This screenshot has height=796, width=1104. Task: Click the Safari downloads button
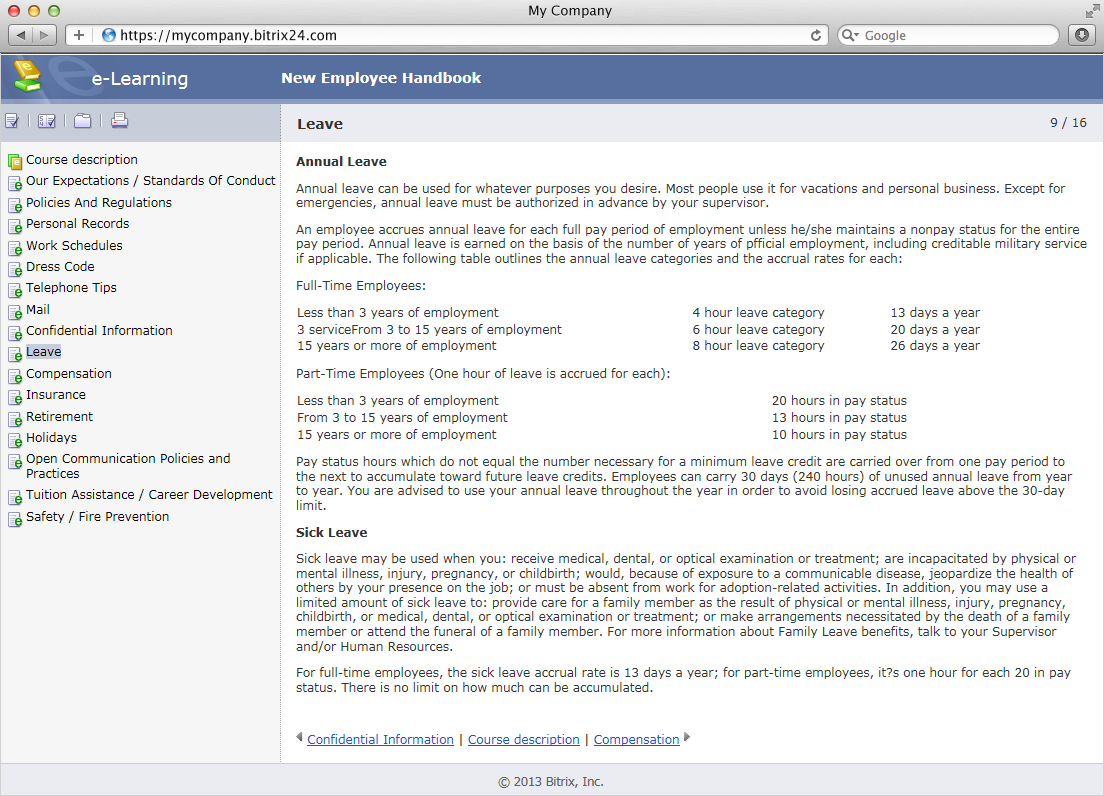coord(1081,35)
